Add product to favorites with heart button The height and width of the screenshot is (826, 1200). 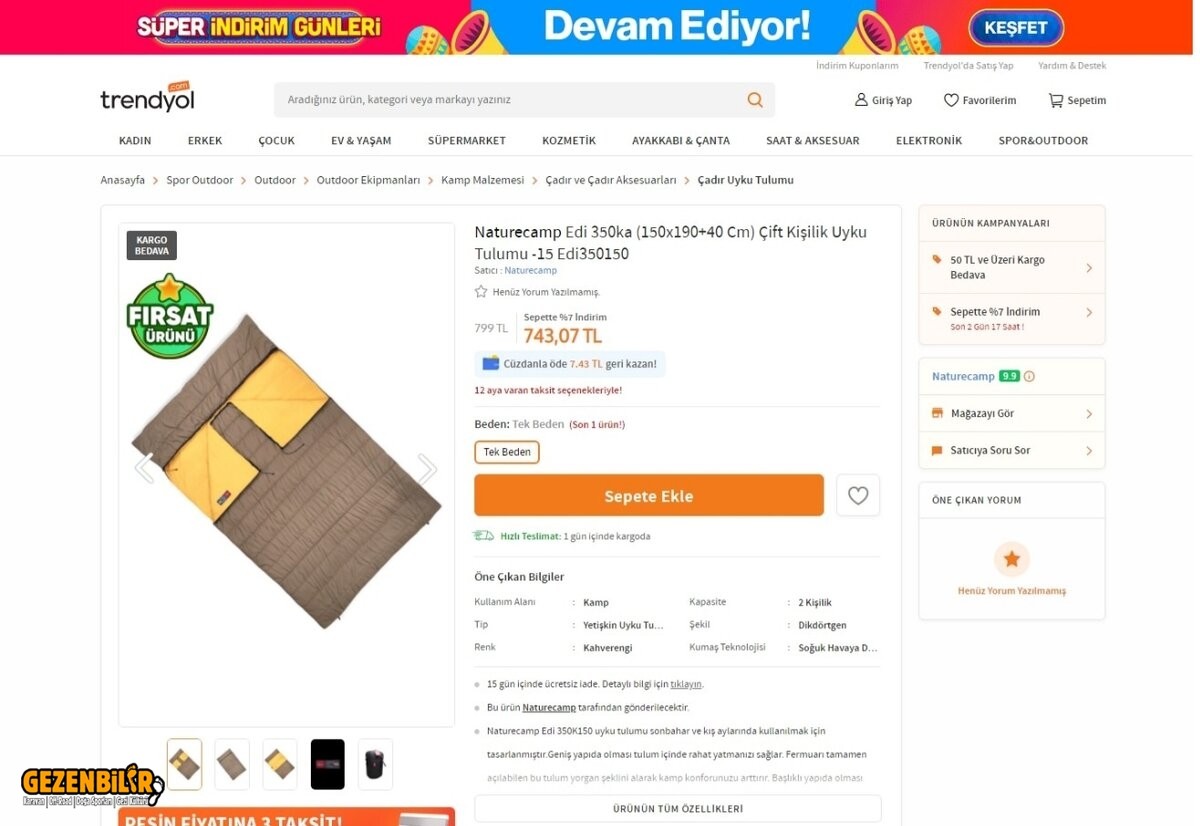pos(858,495)
